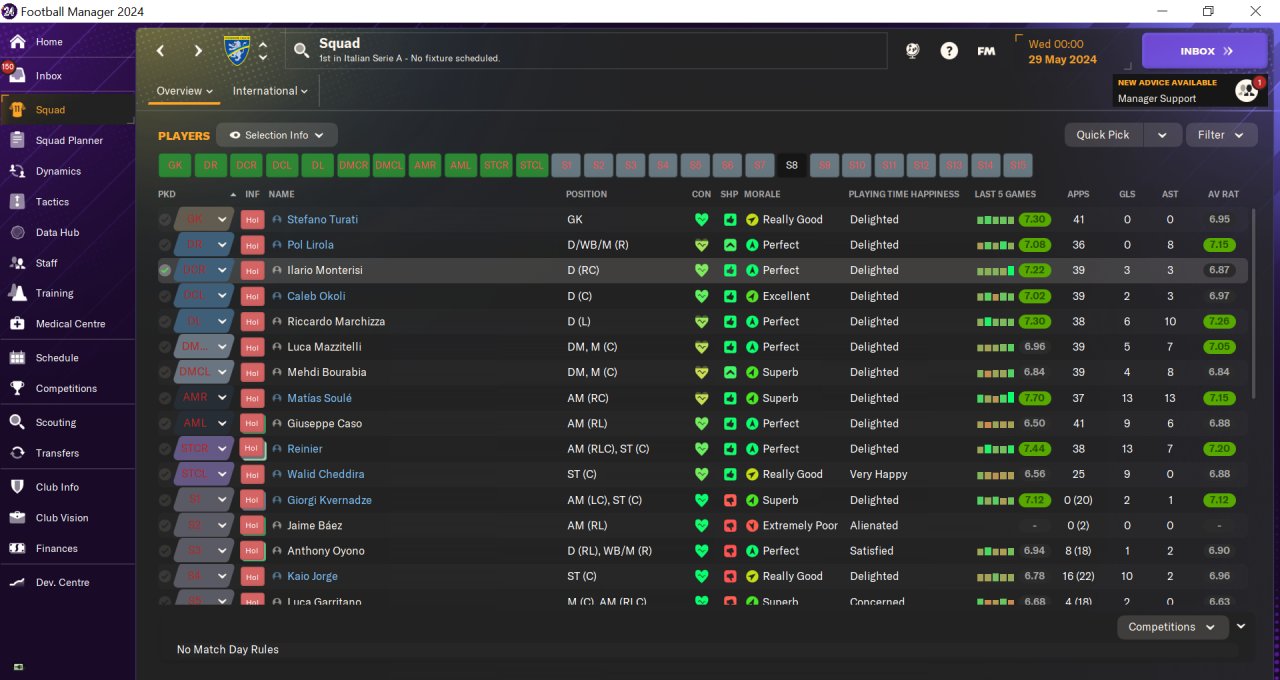This screenshot has width=1280, height=680.
Task: Go back with the left arrow
Action: (x=160, y=51)
